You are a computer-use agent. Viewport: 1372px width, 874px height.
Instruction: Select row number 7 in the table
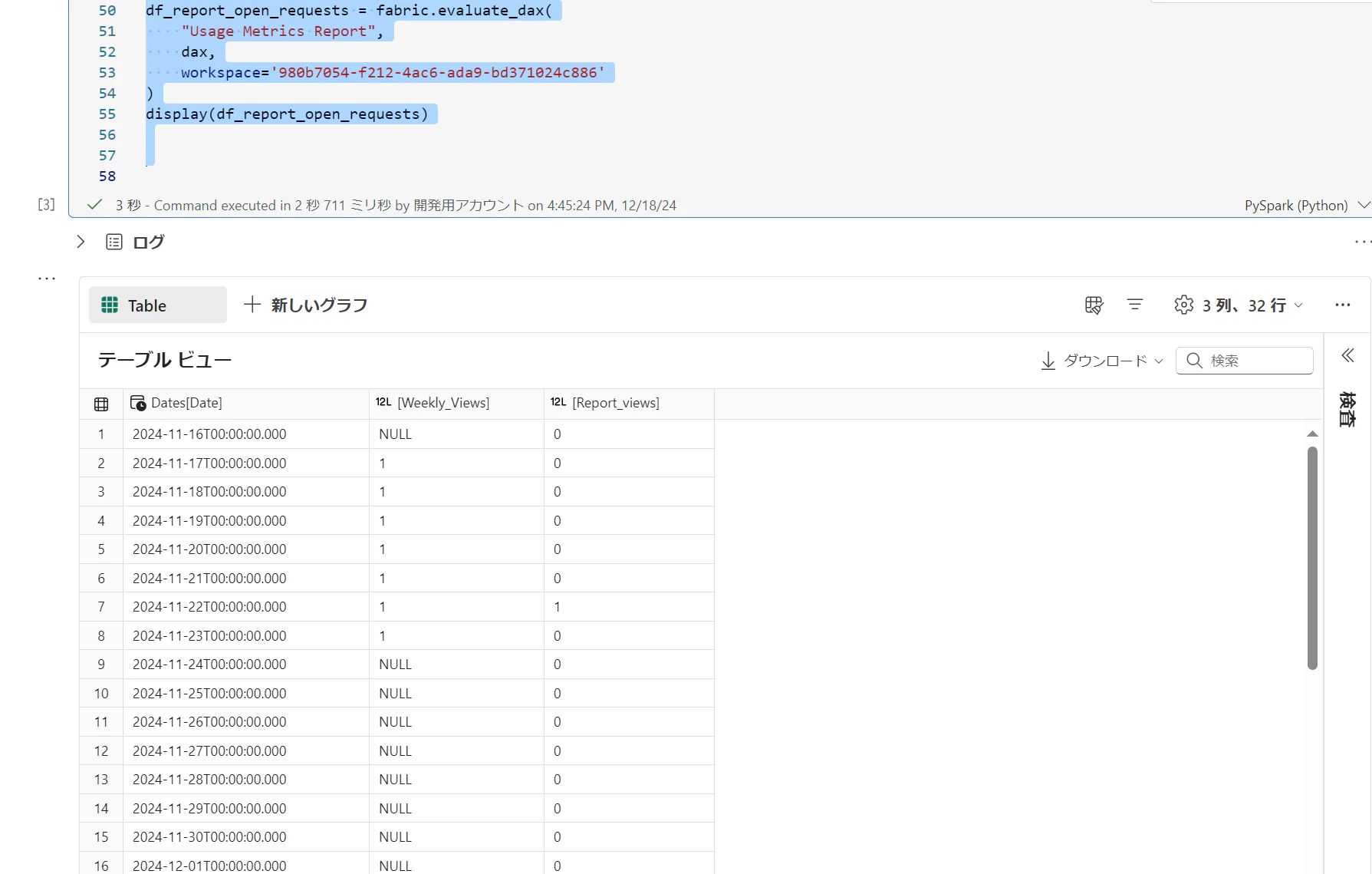[101, 607]
